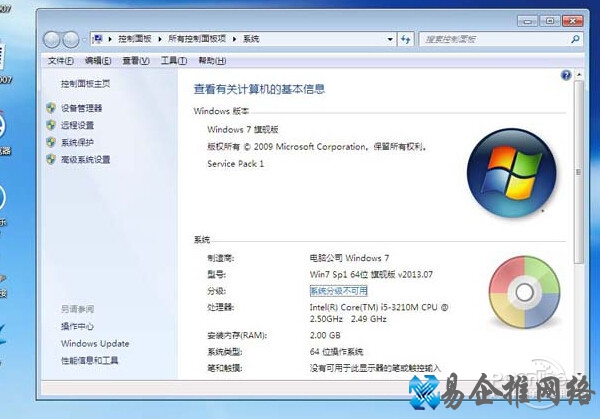Click the colorful OEM disc logo
The height and width of the screenshot is (419, 600).
[524, 292]
